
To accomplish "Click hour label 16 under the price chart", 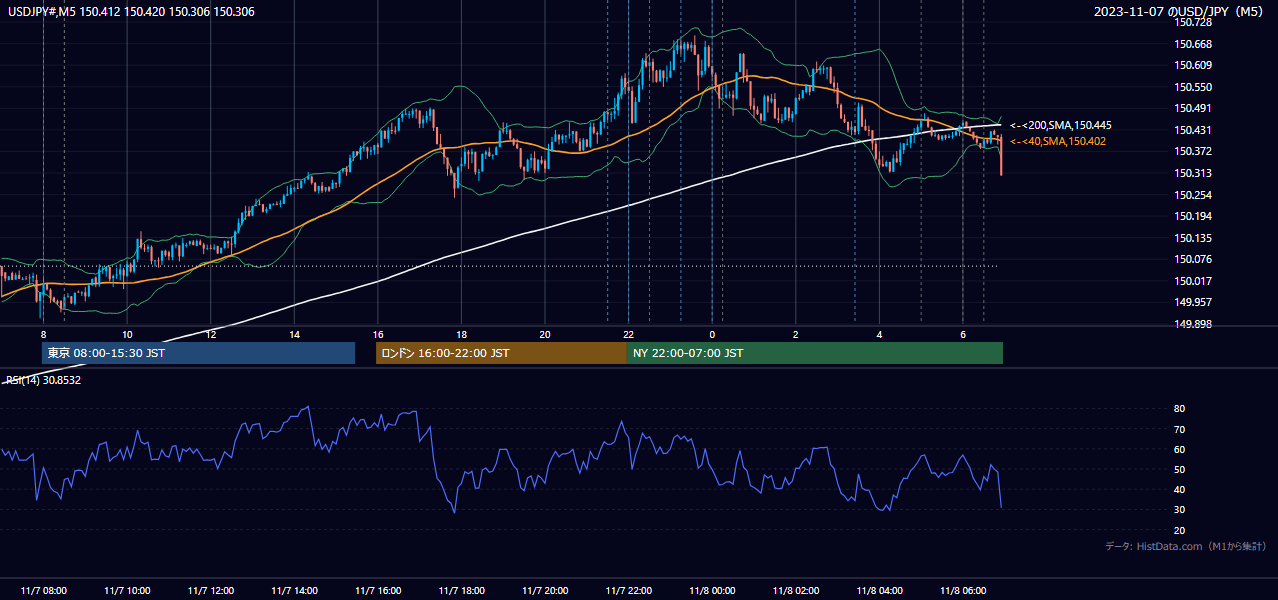I will point(378,334).
